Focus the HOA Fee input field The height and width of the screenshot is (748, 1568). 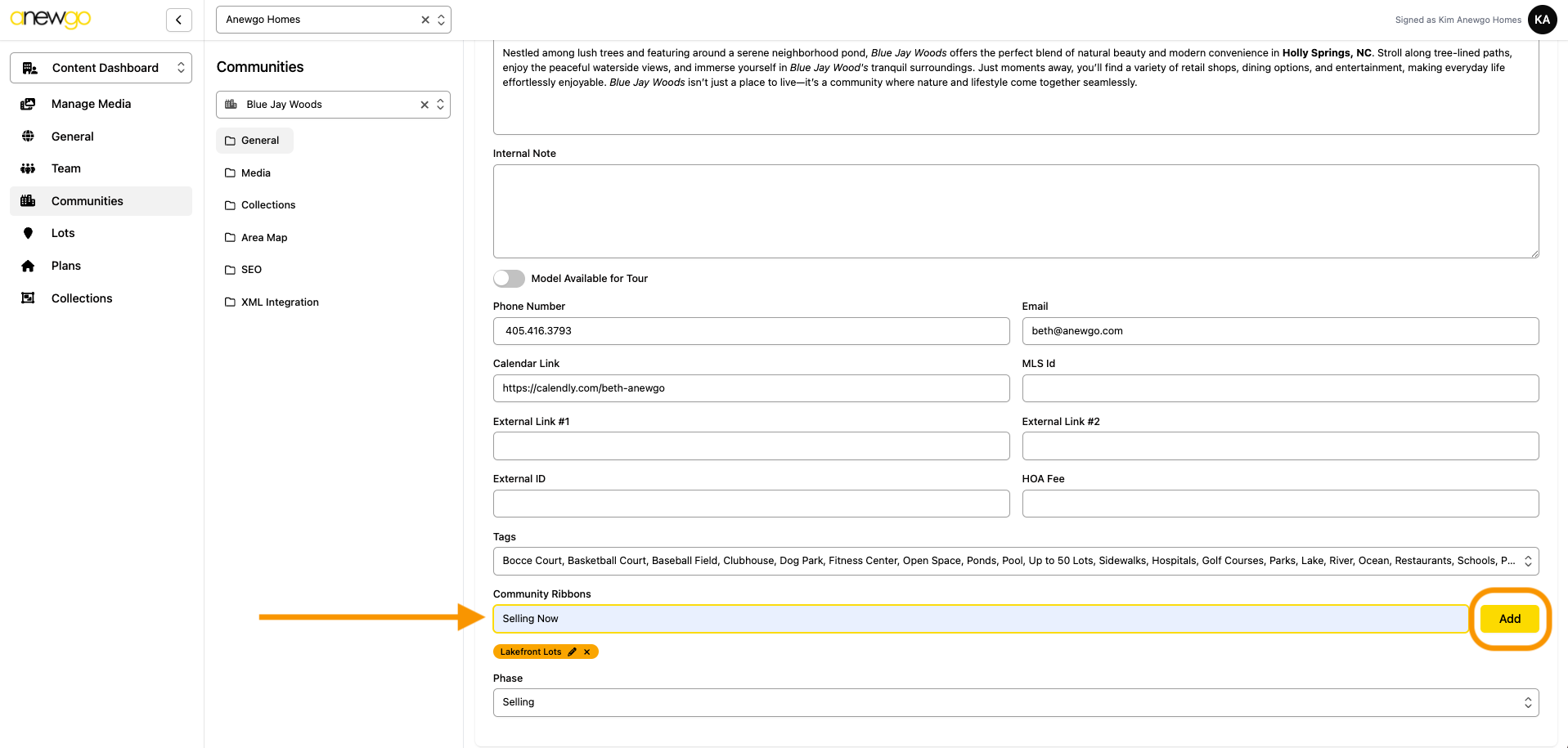(x=1279, y=504)
